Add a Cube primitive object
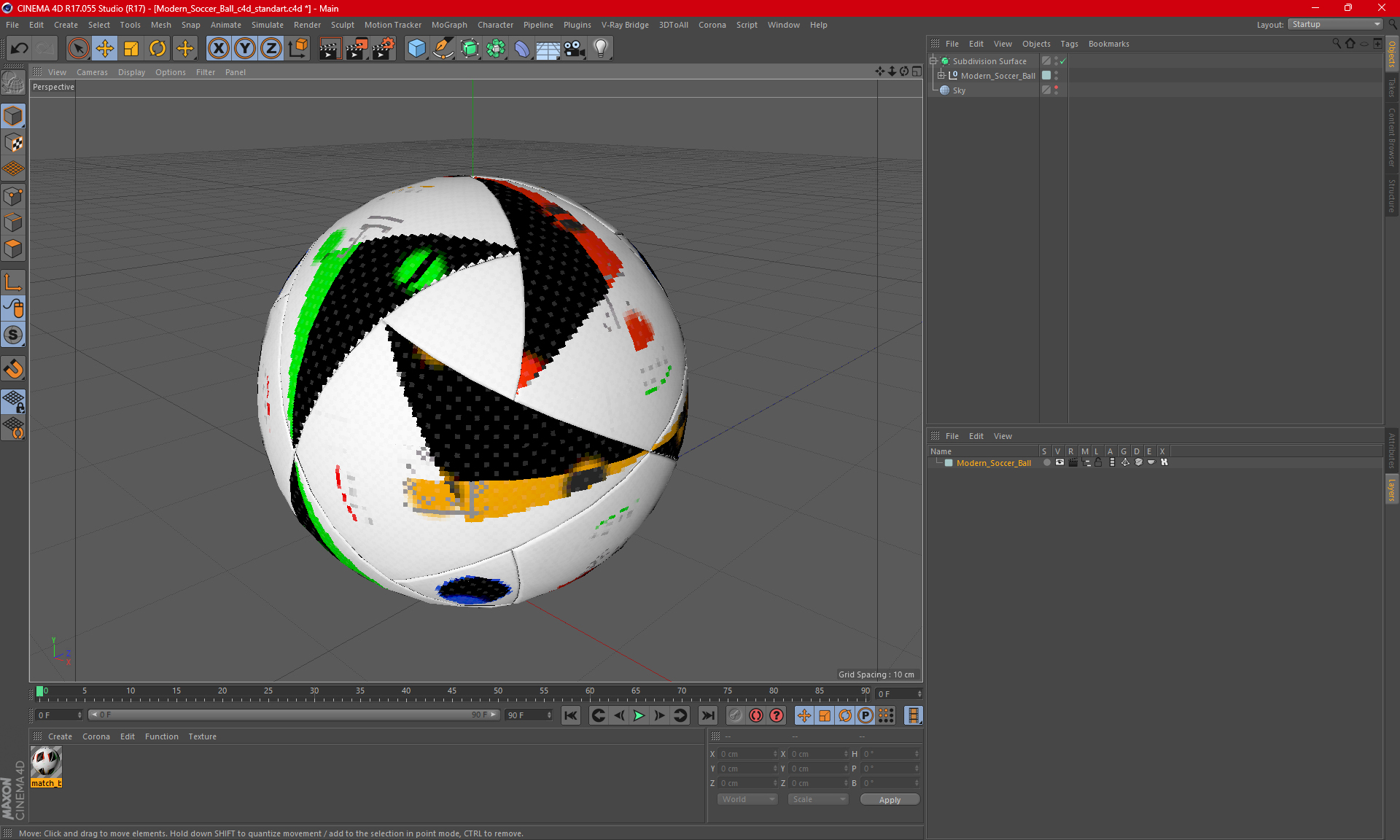The width and height of the screenshot is (1400, 840). tap(416, 49)
